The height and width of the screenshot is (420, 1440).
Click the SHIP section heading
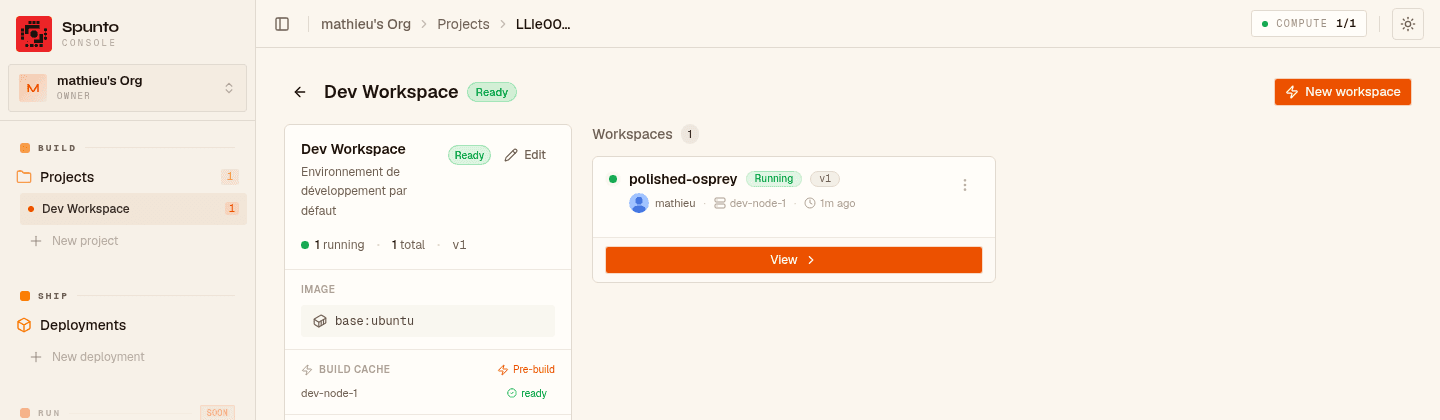click(x=53, y=296)
